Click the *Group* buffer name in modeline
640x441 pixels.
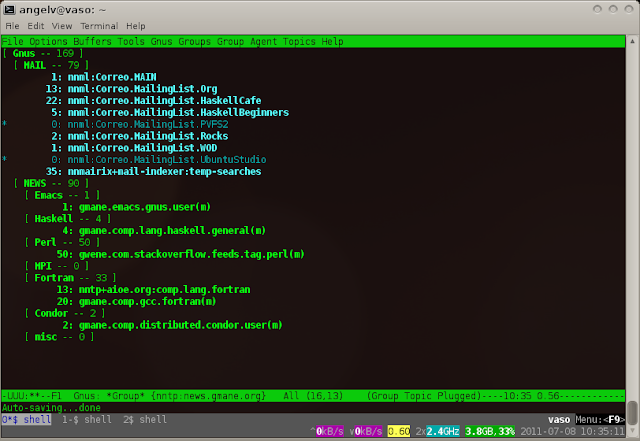[125, 396]
